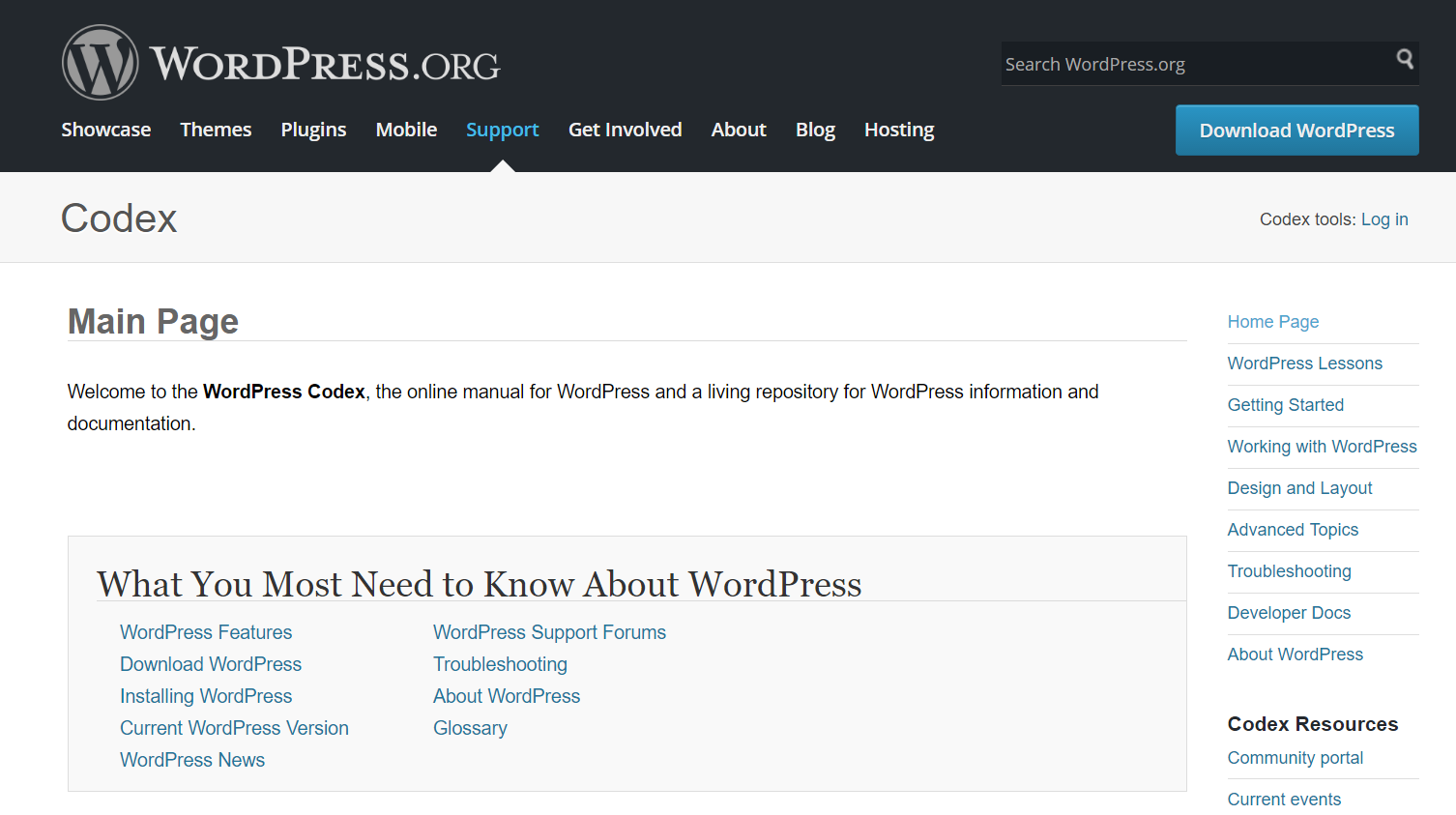Click the search magnifier icon
The image size is (1456, 815).
pyautogui.click(x=1405, y=59)
